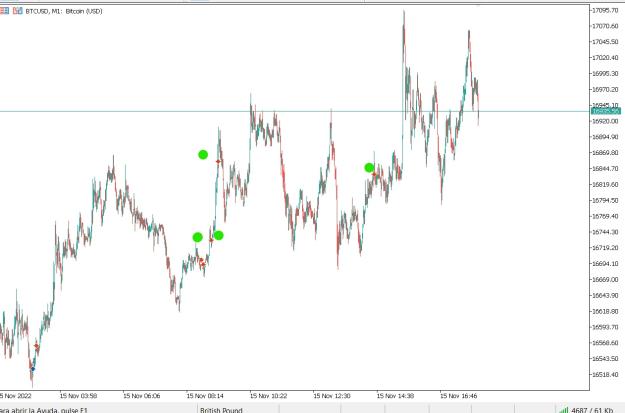Screen dimensions: 625x413
Task: Select the green dot near the 14:00 candles
Action: pyautogui.click(x=369, y=168)
